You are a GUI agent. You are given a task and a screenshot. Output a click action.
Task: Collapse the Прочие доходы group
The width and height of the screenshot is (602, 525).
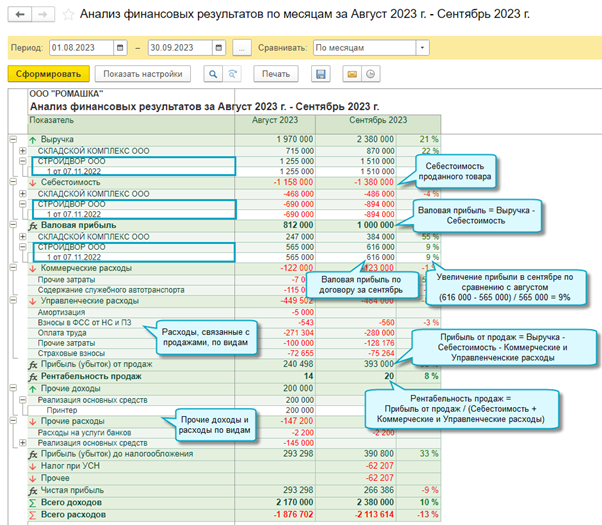pyautogui.click(x=13, y=388)
